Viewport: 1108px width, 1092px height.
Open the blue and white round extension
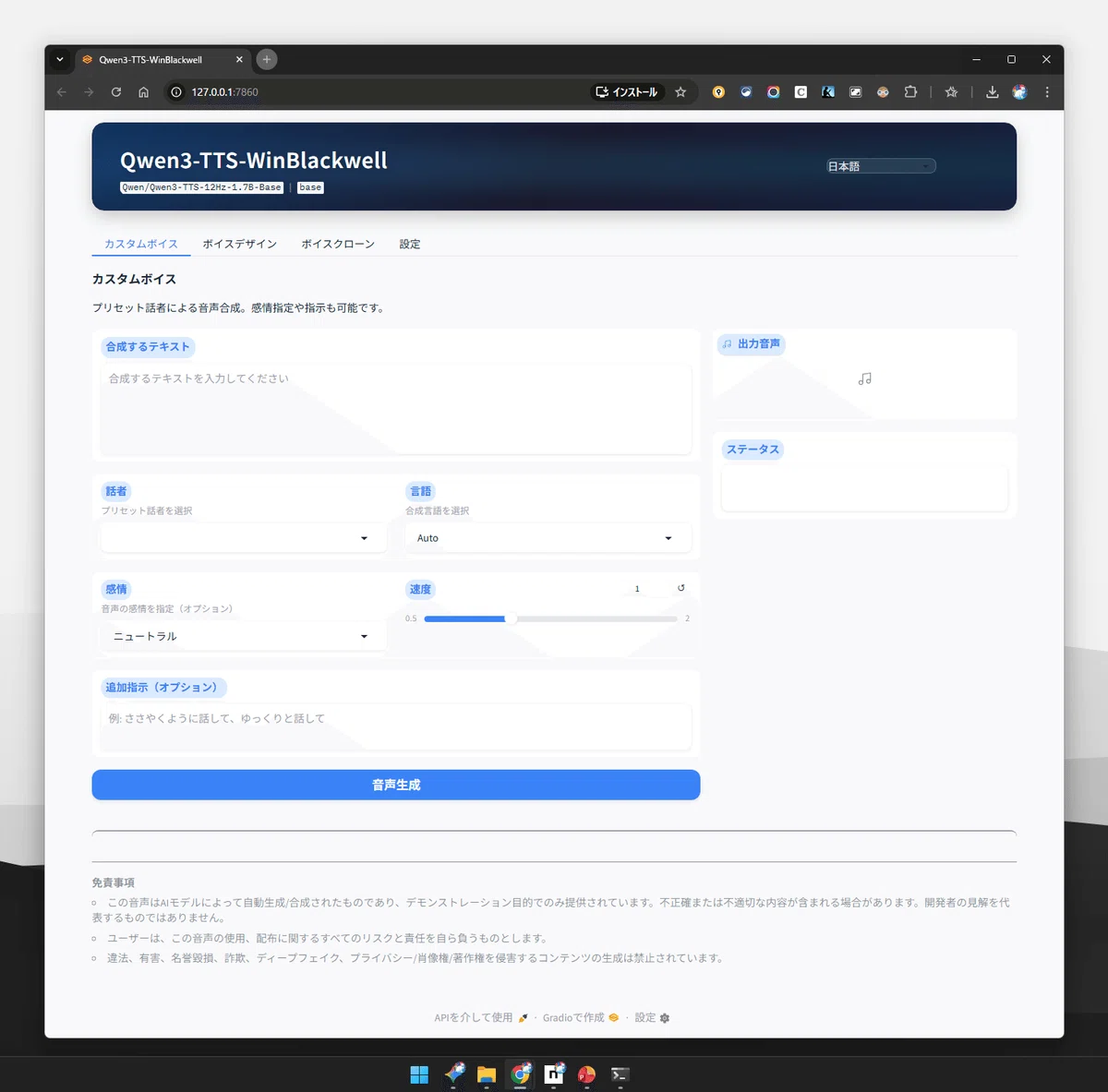click(746, 92)
